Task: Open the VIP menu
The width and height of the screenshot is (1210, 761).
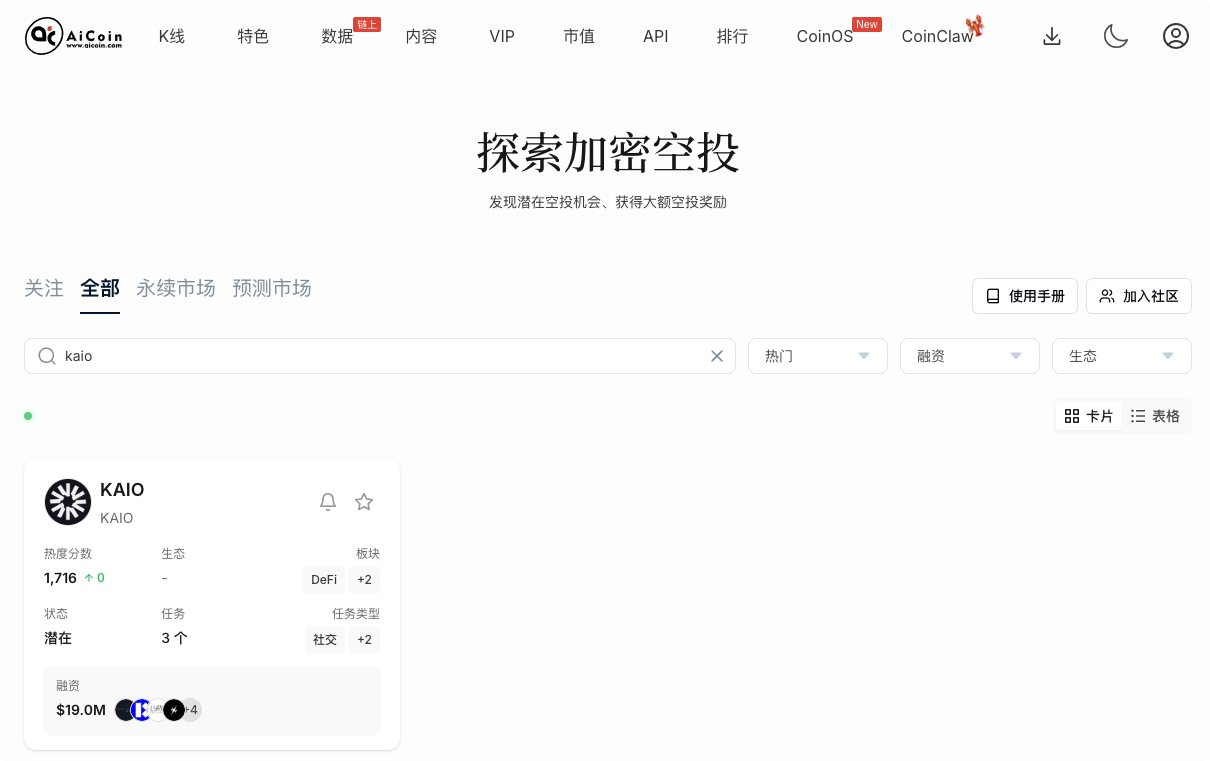Action: [x=502, y=37]
